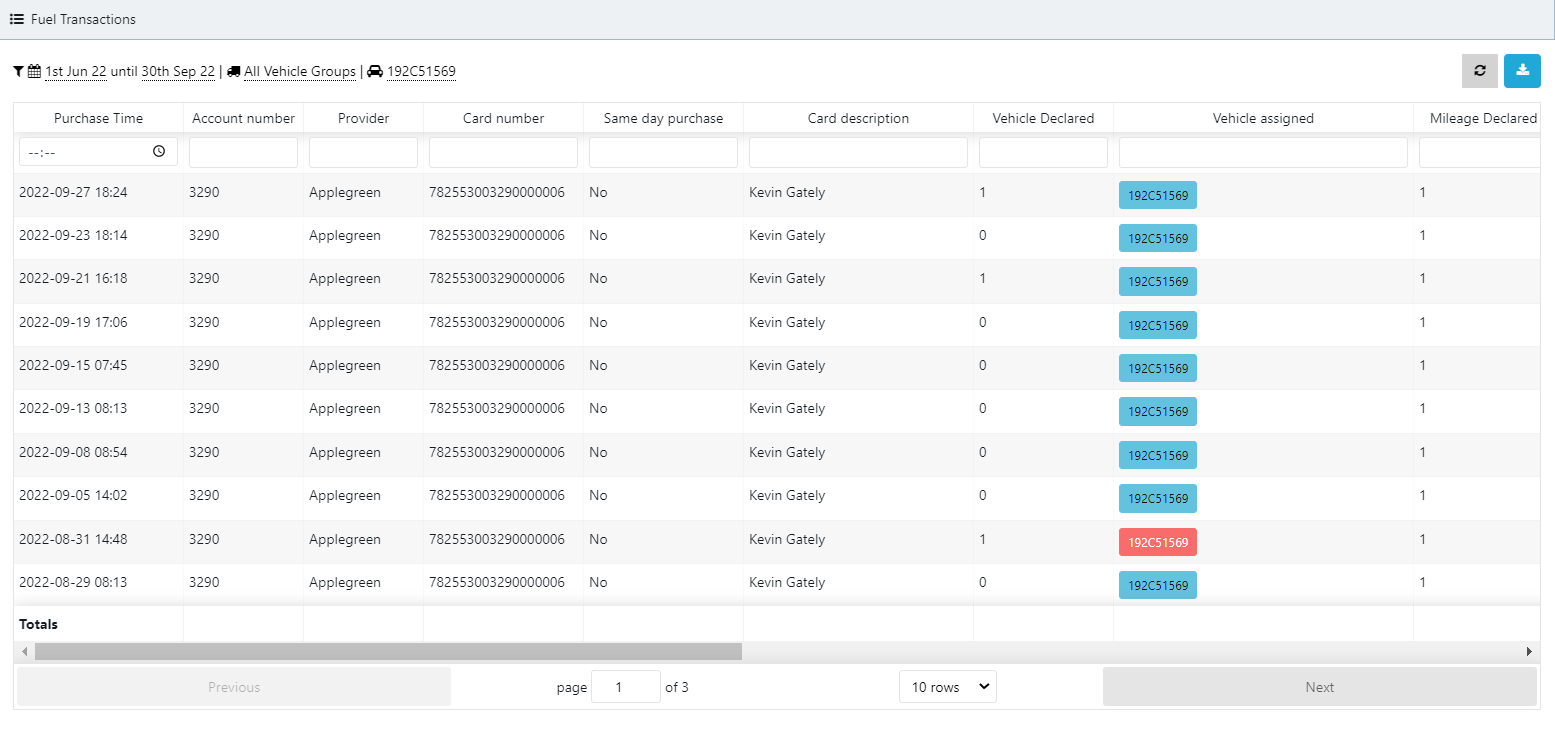Open the 30th Sep 22 end date filter
Image resolution: width=1555 pixels, height=747 pixels.
point(178,72)
